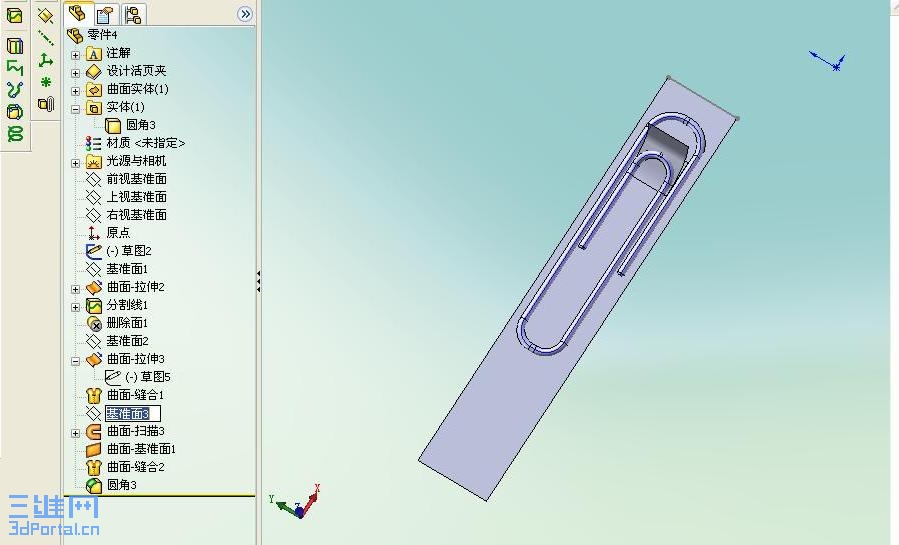Select 基准面2 reference plane
The image size is (899, 545).
[x=127, y=341]
